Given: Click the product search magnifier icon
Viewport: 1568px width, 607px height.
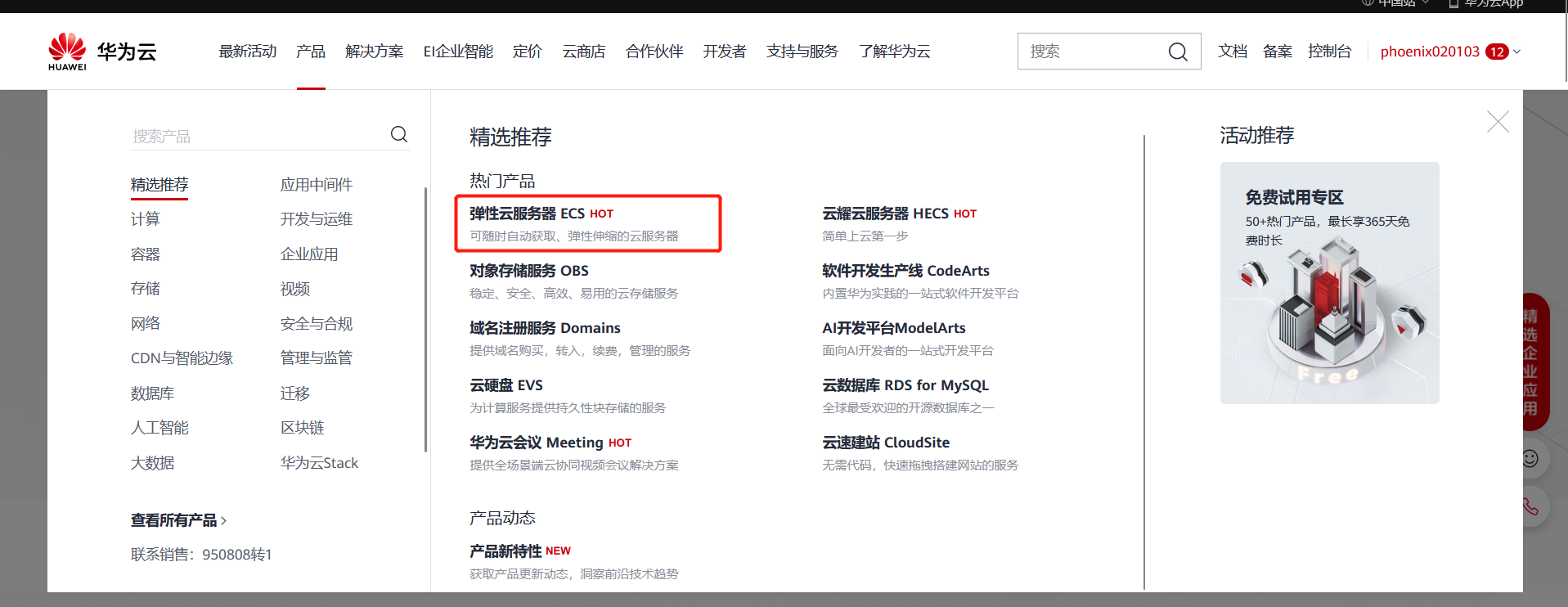Looking at the screenshot, I should (399, 134).
